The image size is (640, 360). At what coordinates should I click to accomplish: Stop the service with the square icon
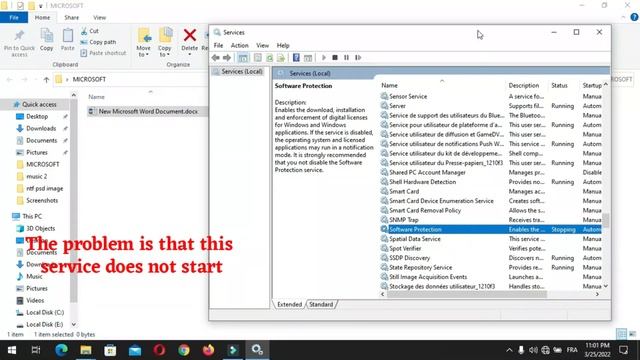[335, 58]
